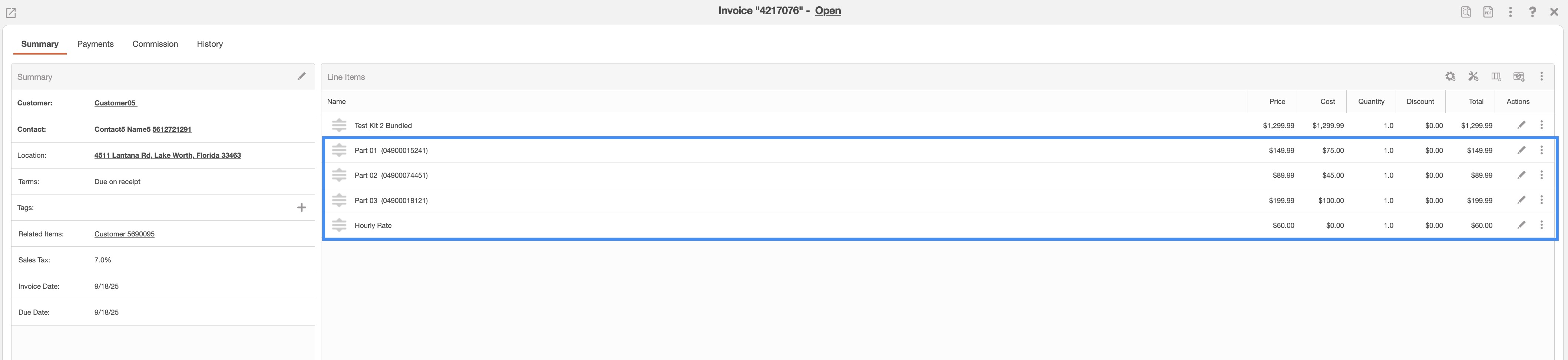Viewport: 1568px width, 360px height.
Task: Click the add columns icon in Line Items
Action: point(1496,77)
